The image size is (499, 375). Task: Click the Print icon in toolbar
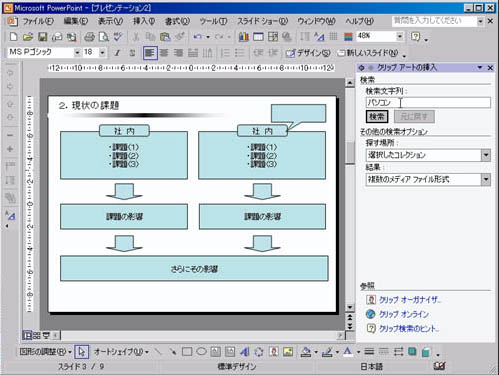pos(89,37)
